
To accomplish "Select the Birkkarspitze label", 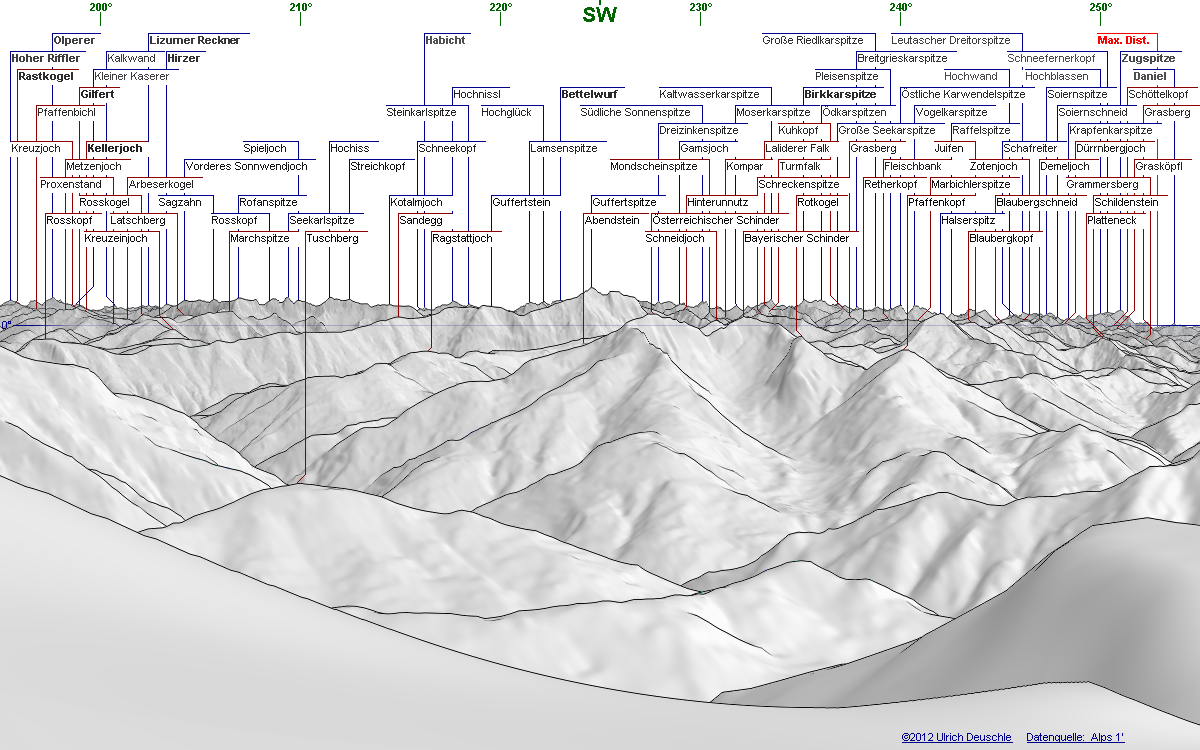I will (840, 94).
